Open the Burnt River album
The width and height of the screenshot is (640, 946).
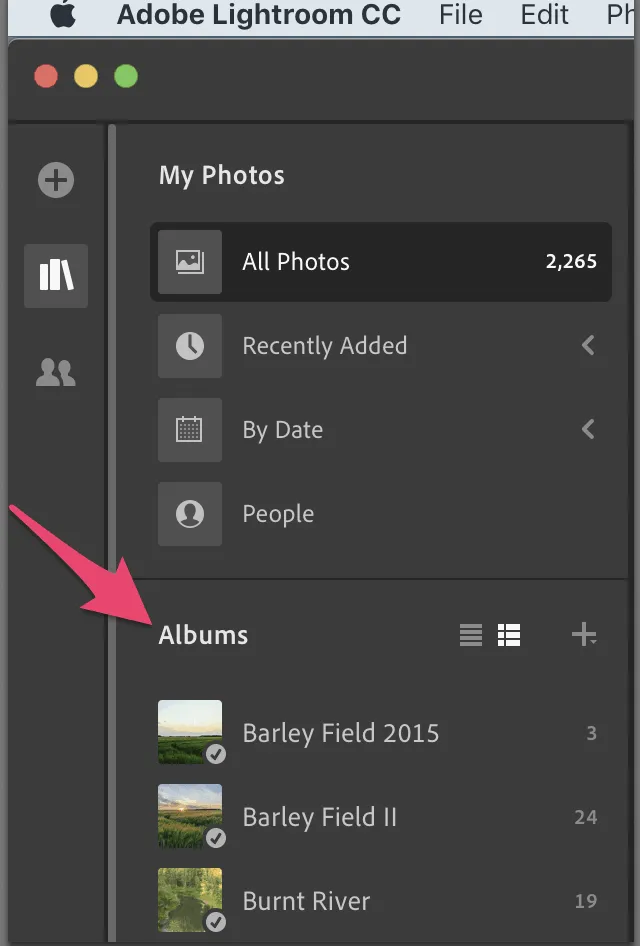coord(381,900)
